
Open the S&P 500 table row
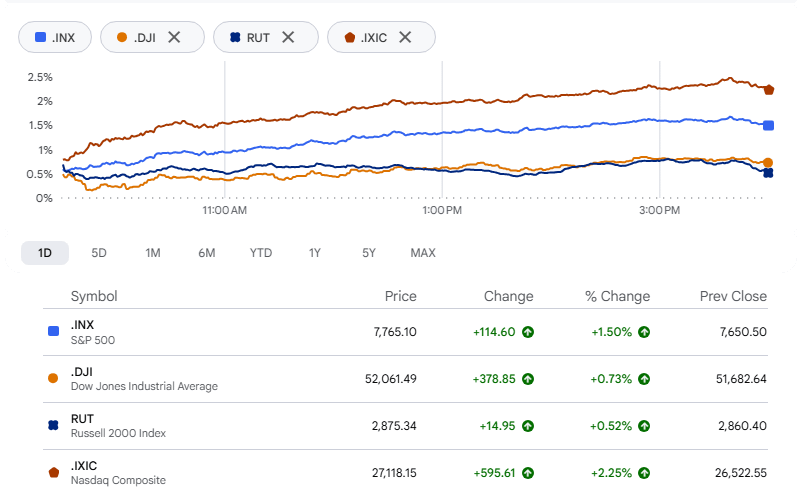point(405,332)
